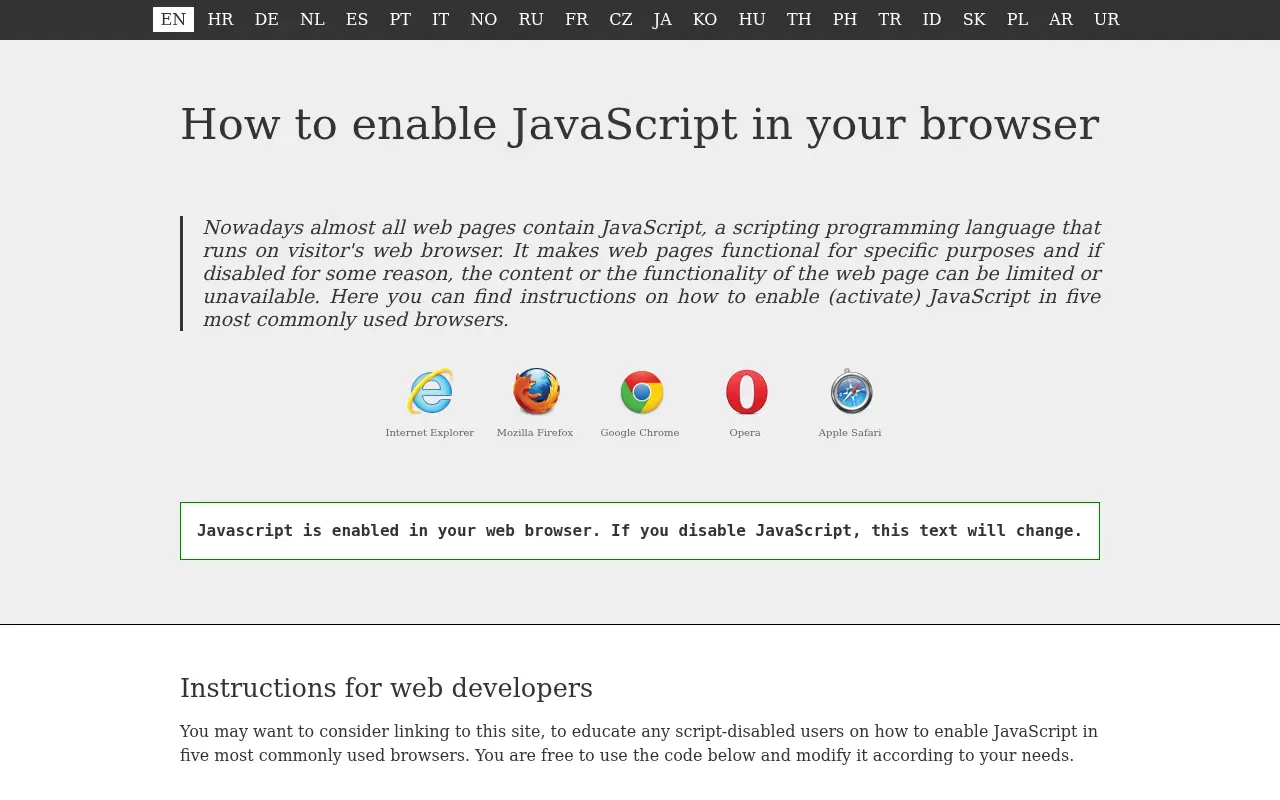The image size is (1280, 800).
Task: Go to the AR language version
Action: coord(1060,19)
